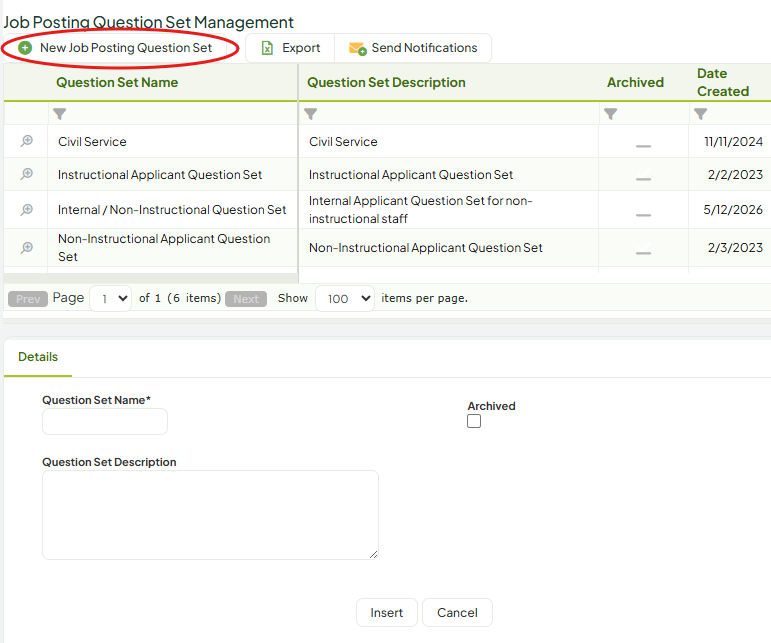Click magnifier icon for Non-Instructional Applicant row
Viewport: 771px width, 643px height.
point(27,248)
